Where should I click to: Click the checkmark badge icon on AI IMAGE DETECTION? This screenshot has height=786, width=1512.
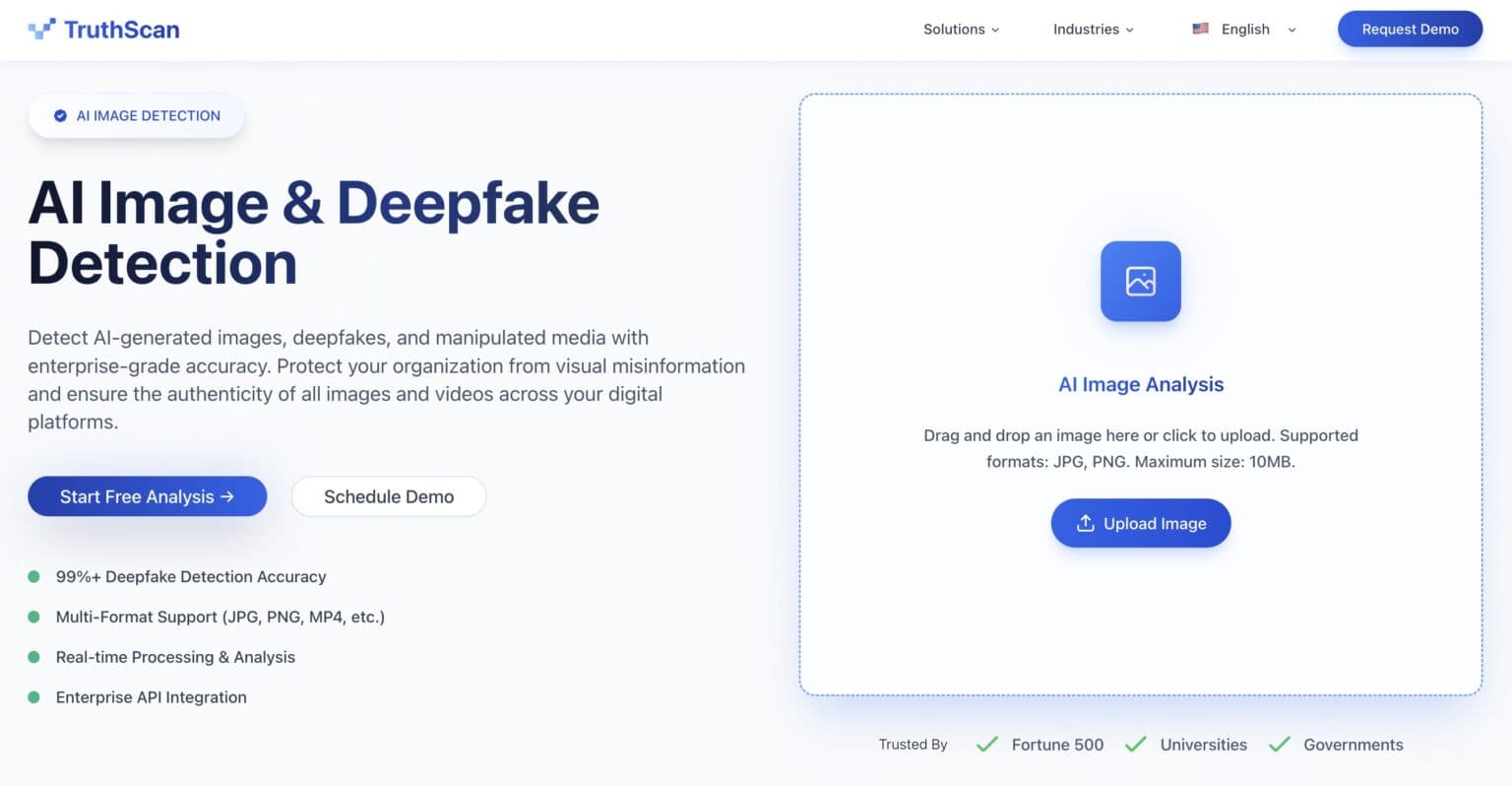pos(61,115)
